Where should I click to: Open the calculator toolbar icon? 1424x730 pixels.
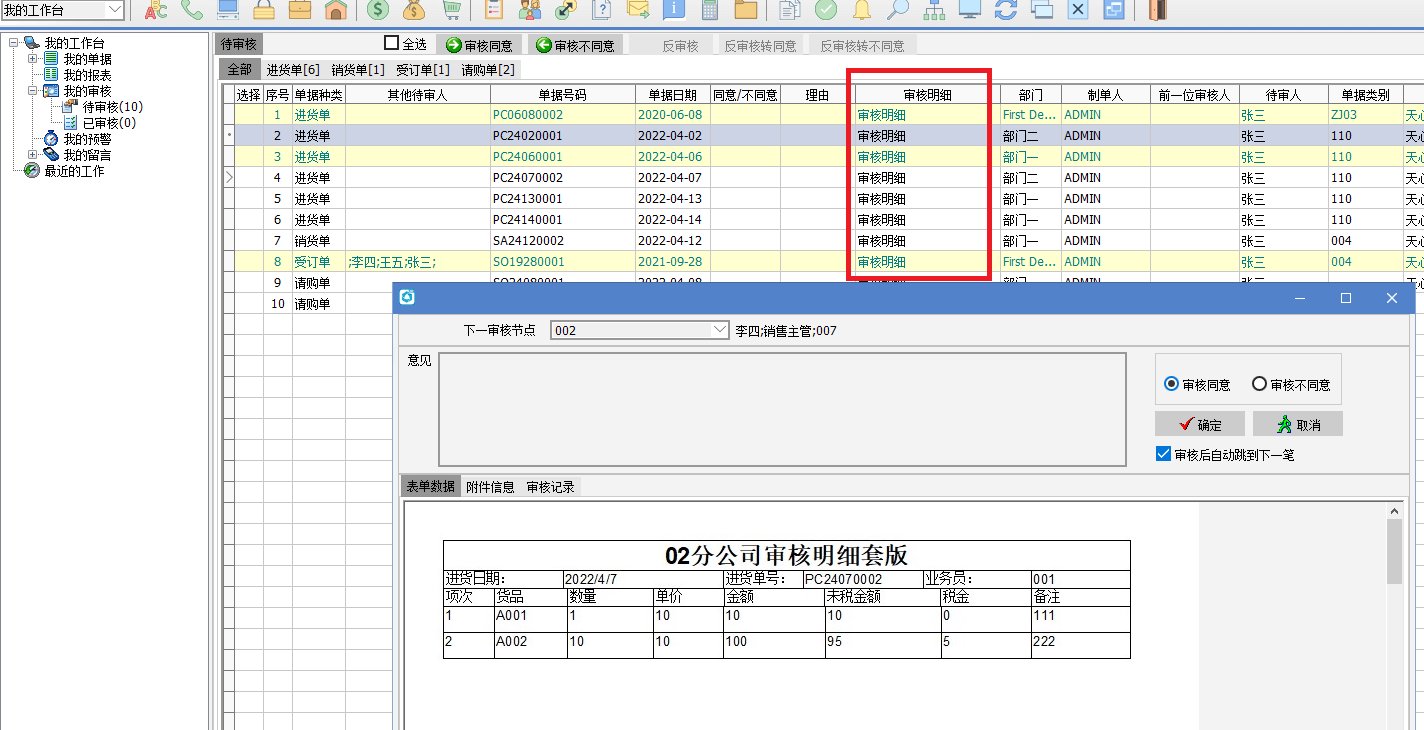coord(710,11)
